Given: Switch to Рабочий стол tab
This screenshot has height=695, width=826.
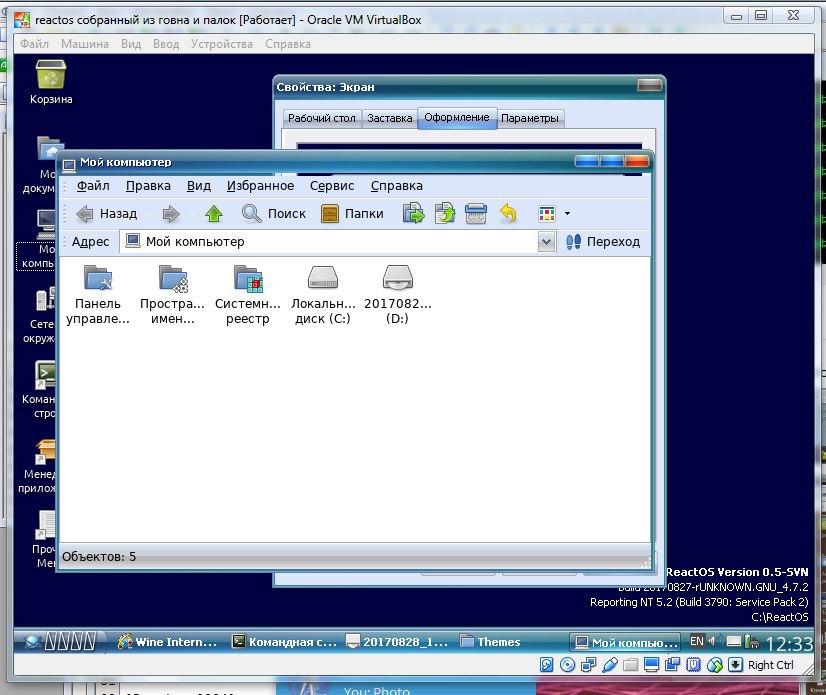Looking at the screenshot, I should pyautogui.click(x=322, y=118).
